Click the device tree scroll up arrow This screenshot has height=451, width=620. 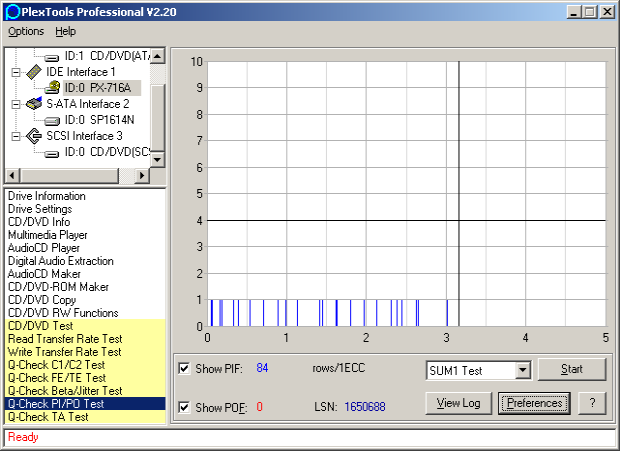(x=158, y=56)
